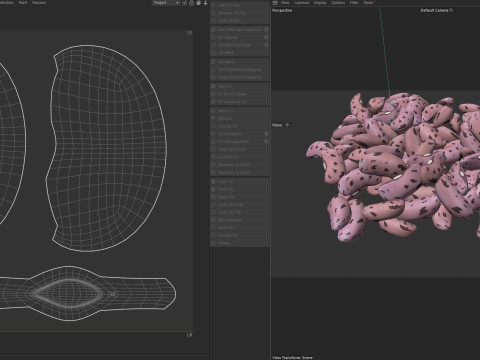
Task: Click the Perspective view label
Action: [x=282, y=10]
